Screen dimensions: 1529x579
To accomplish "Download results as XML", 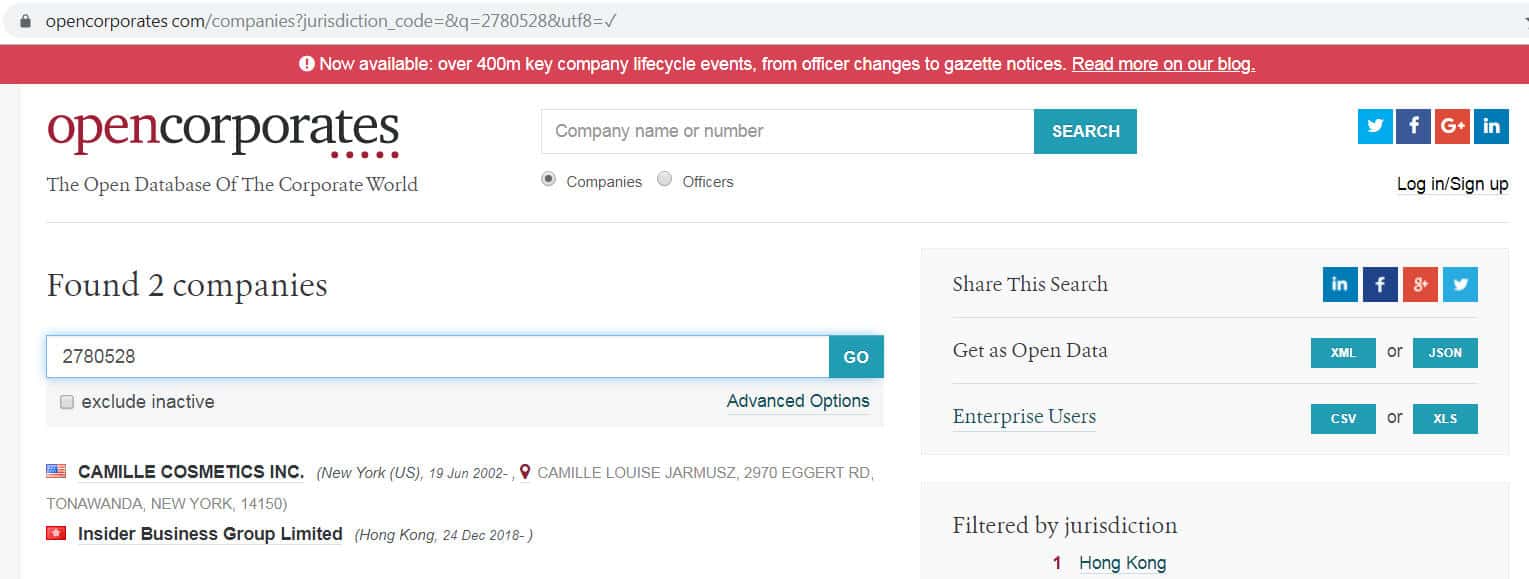I will click(1343, 353).
